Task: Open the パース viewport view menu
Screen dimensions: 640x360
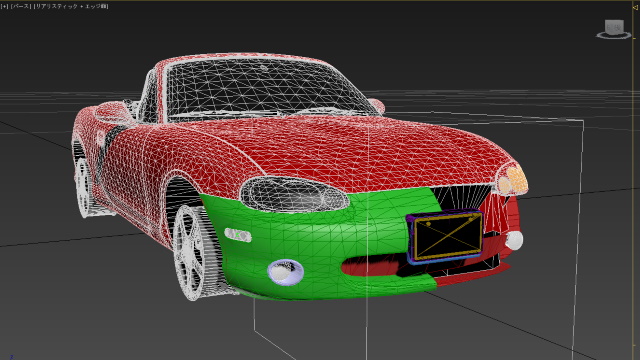Action: click(x=21, y=6)
